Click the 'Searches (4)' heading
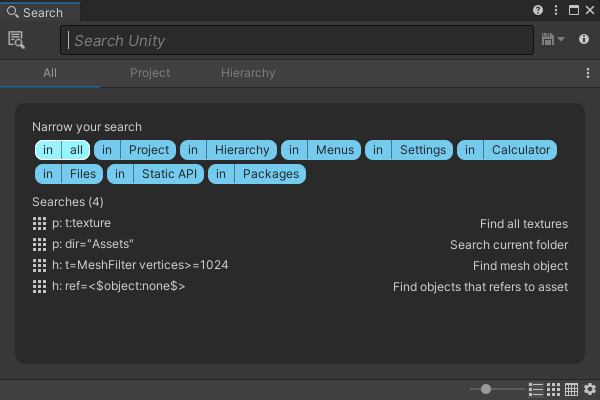 tap(68, 202)
